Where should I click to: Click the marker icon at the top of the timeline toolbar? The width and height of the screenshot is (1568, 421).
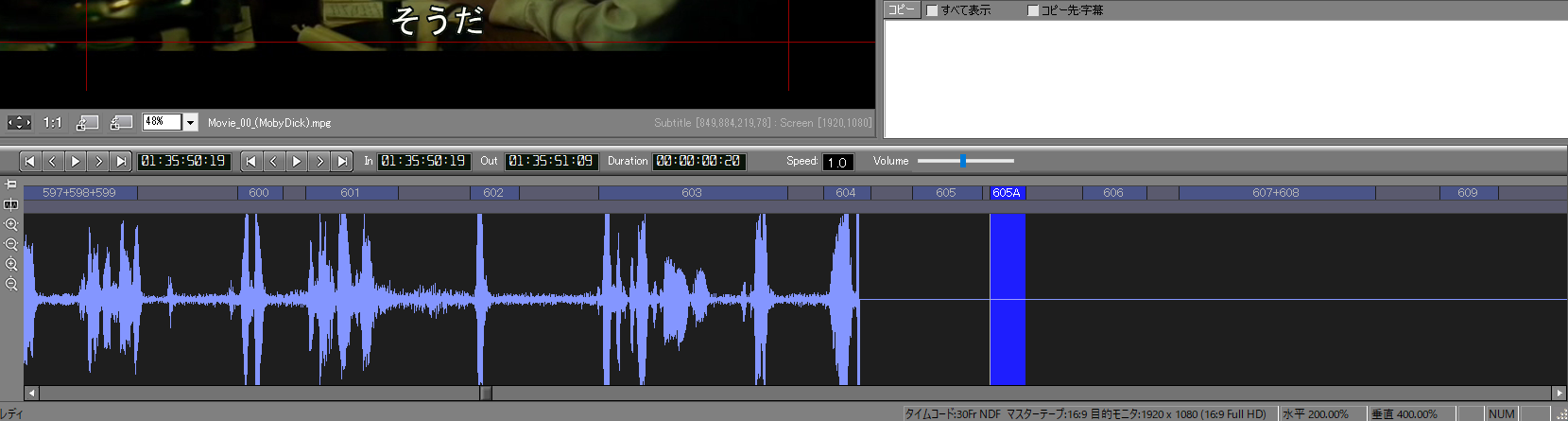[x=11, y=184]
